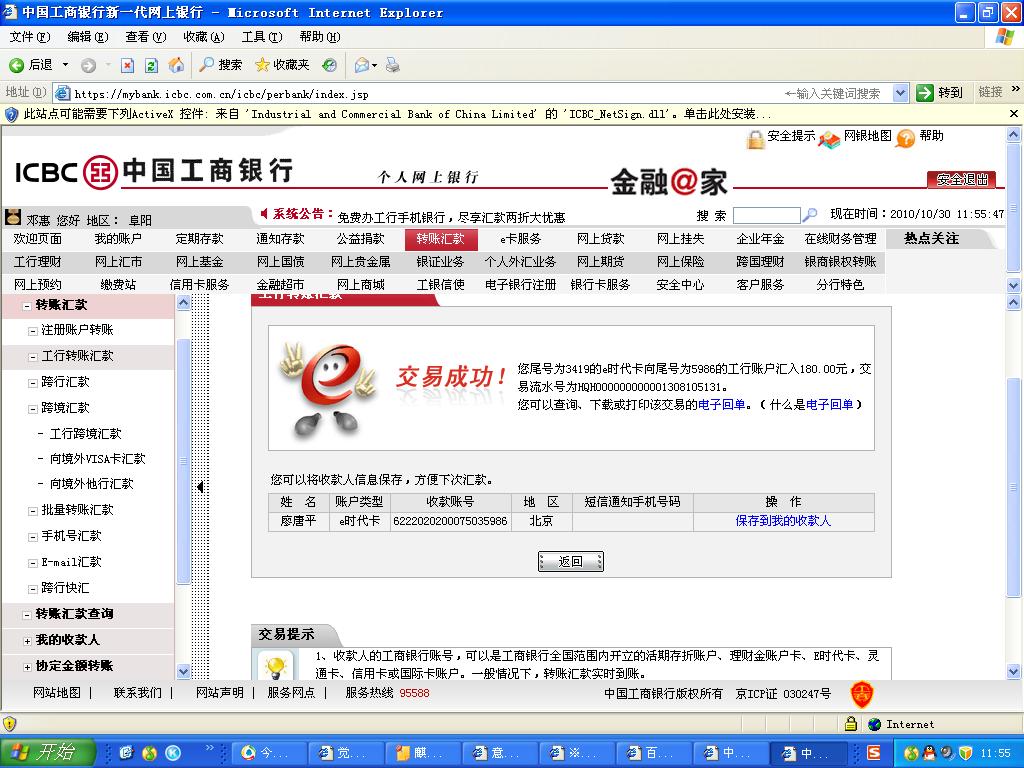Click the search magnifier beside 搜索 box
Image resolution: width=1024 pixels, height=768 pixels.
[810, 215]
